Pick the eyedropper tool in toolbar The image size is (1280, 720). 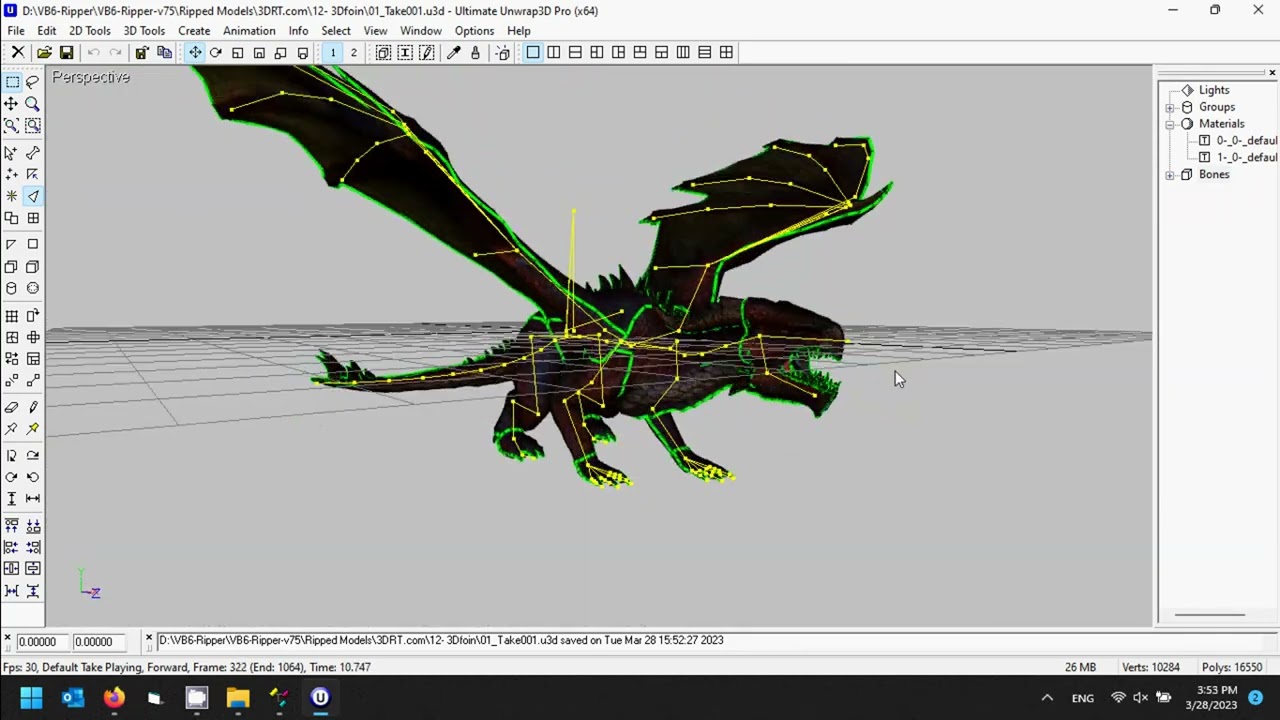tap(454, 53)
